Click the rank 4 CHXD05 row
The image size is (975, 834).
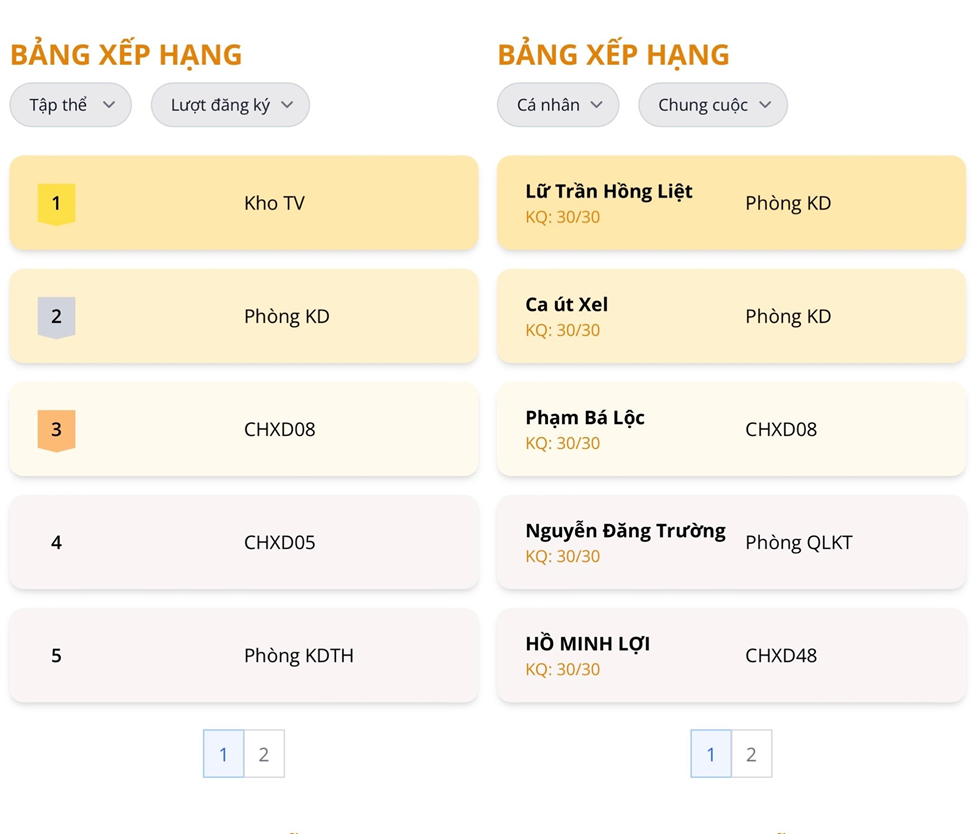pyautogui.click(x=244, y=542)
